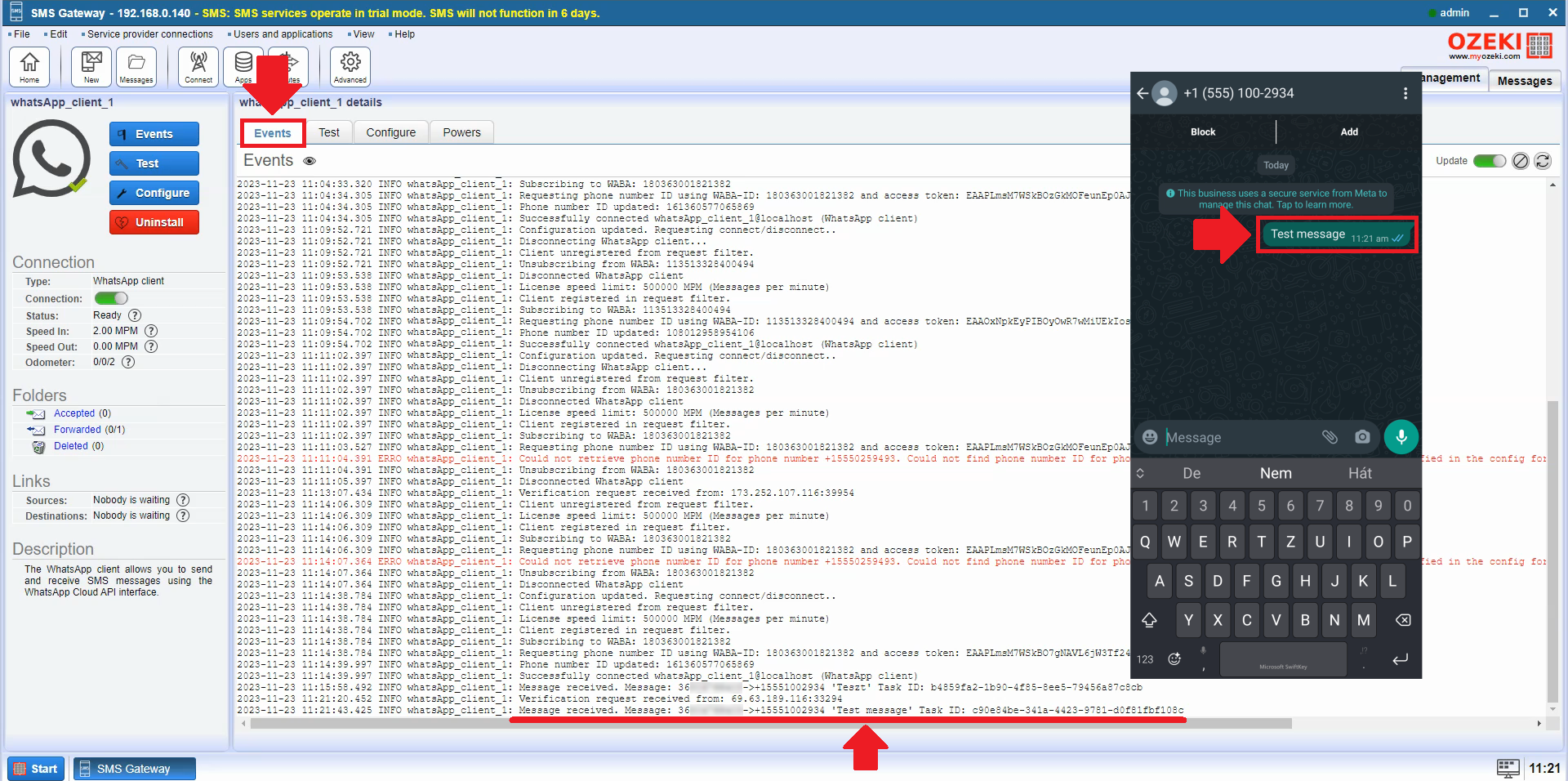Toggle the Connection switch
The image size is (1568, 781).
[111, 298]
